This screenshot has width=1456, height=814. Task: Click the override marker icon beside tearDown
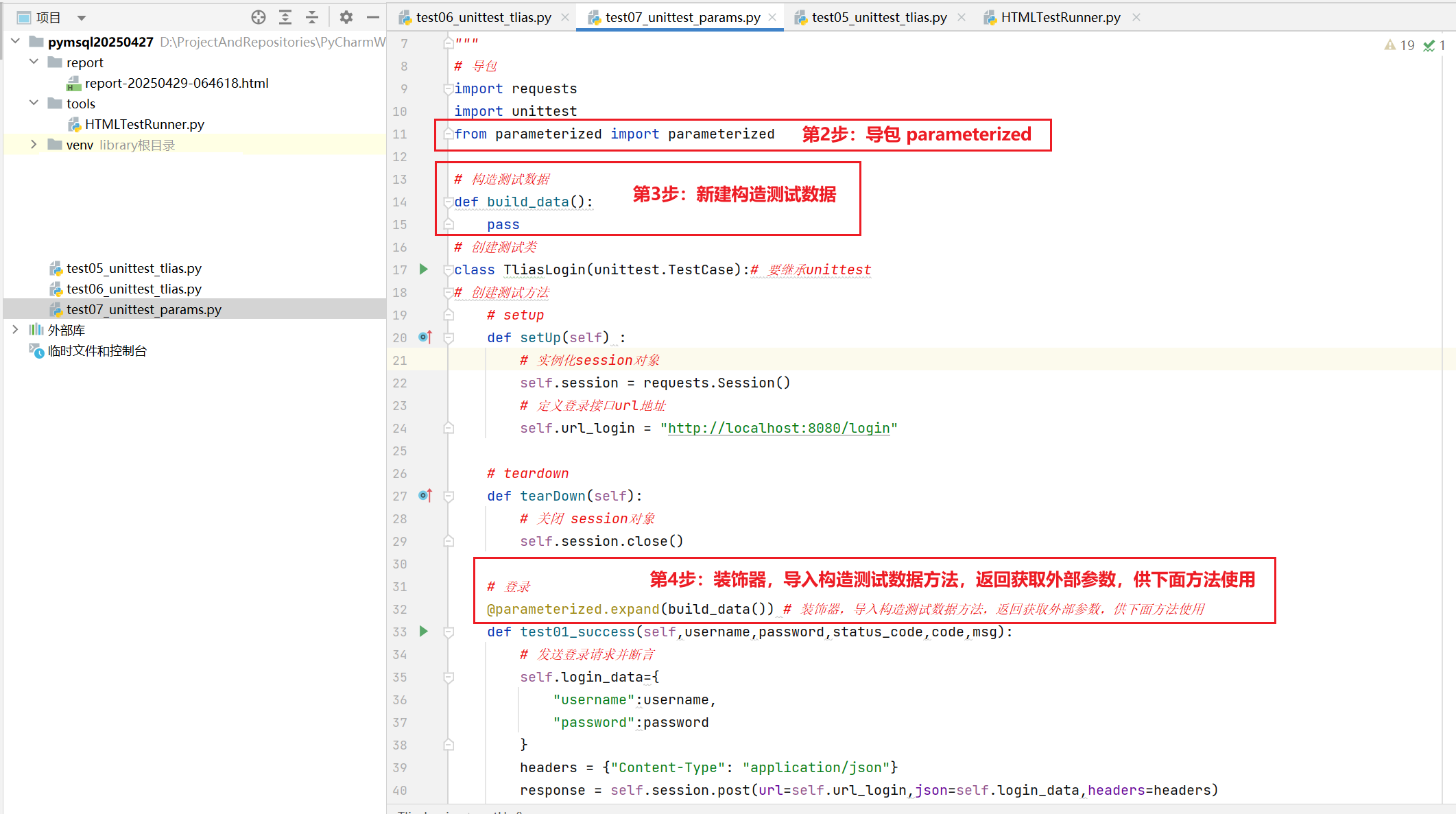click(x=425, y=495)
